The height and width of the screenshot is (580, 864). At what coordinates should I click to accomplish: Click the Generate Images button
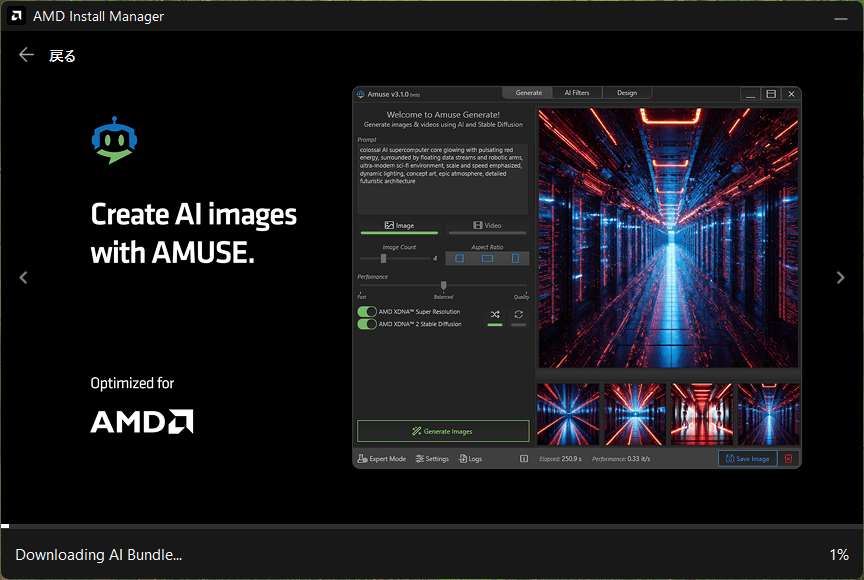click(442, 431)
